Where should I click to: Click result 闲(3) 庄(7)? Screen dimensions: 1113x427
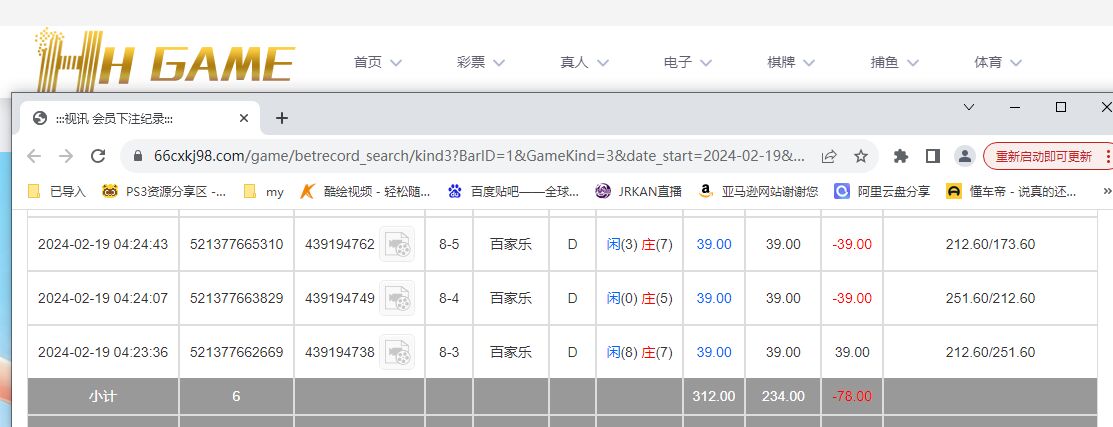click(640, 244)
